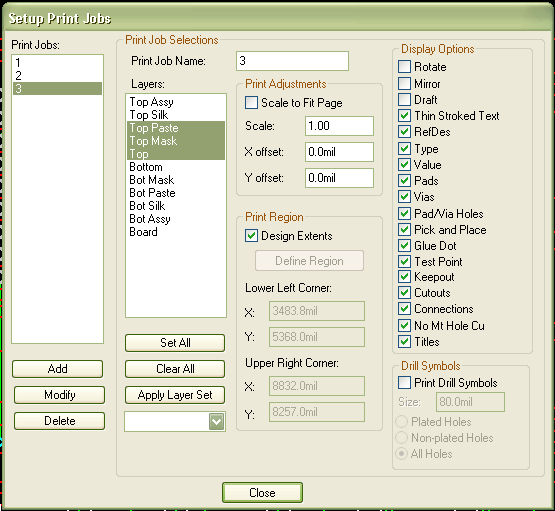Select Top Mask in Layers list
Image resolution: width=555 pixels, height=511 pixels.
pos(176,141)
